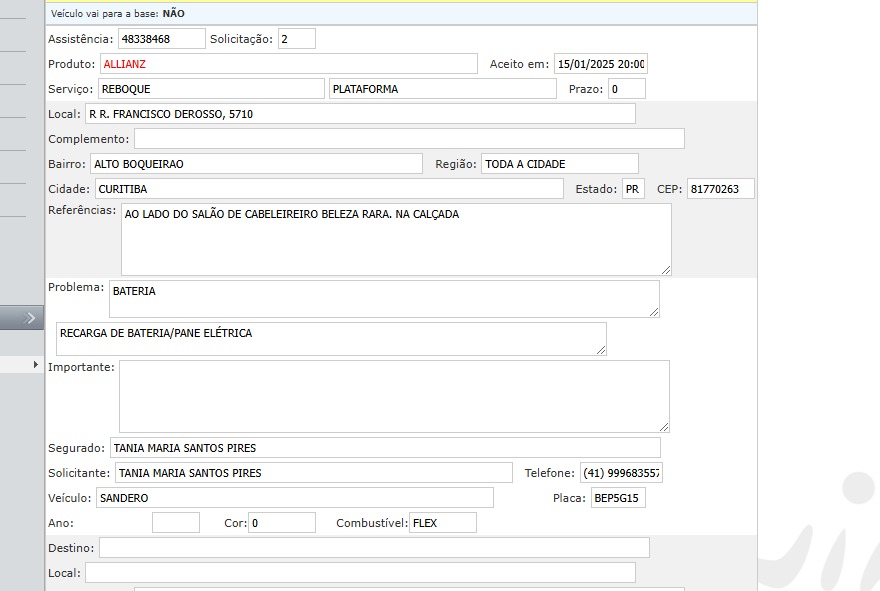
Task: Click the Serviço field showing REBOQUE
Action: 210,89
